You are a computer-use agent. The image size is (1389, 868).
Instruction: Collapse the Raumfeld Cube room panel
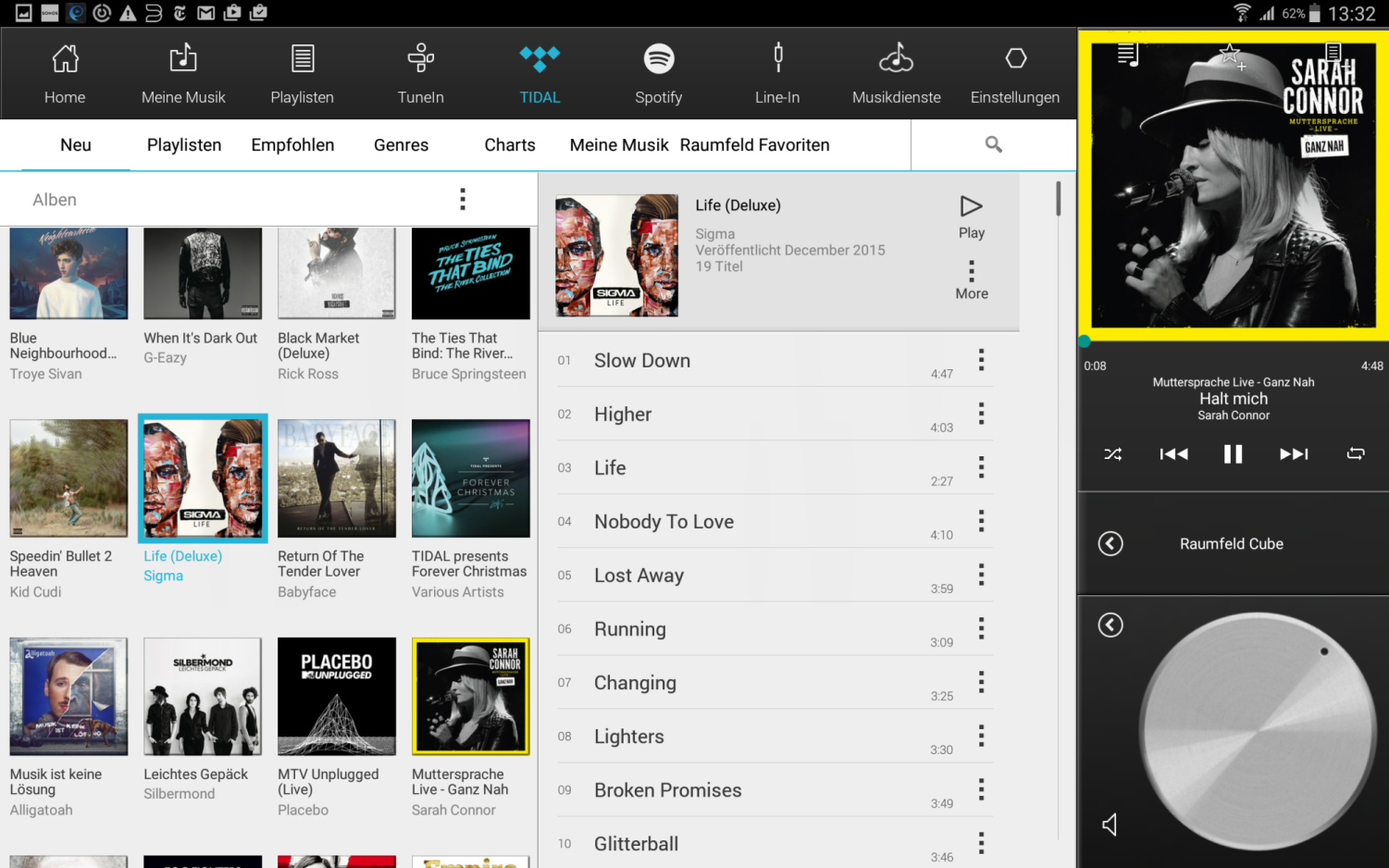point(1110,543)
